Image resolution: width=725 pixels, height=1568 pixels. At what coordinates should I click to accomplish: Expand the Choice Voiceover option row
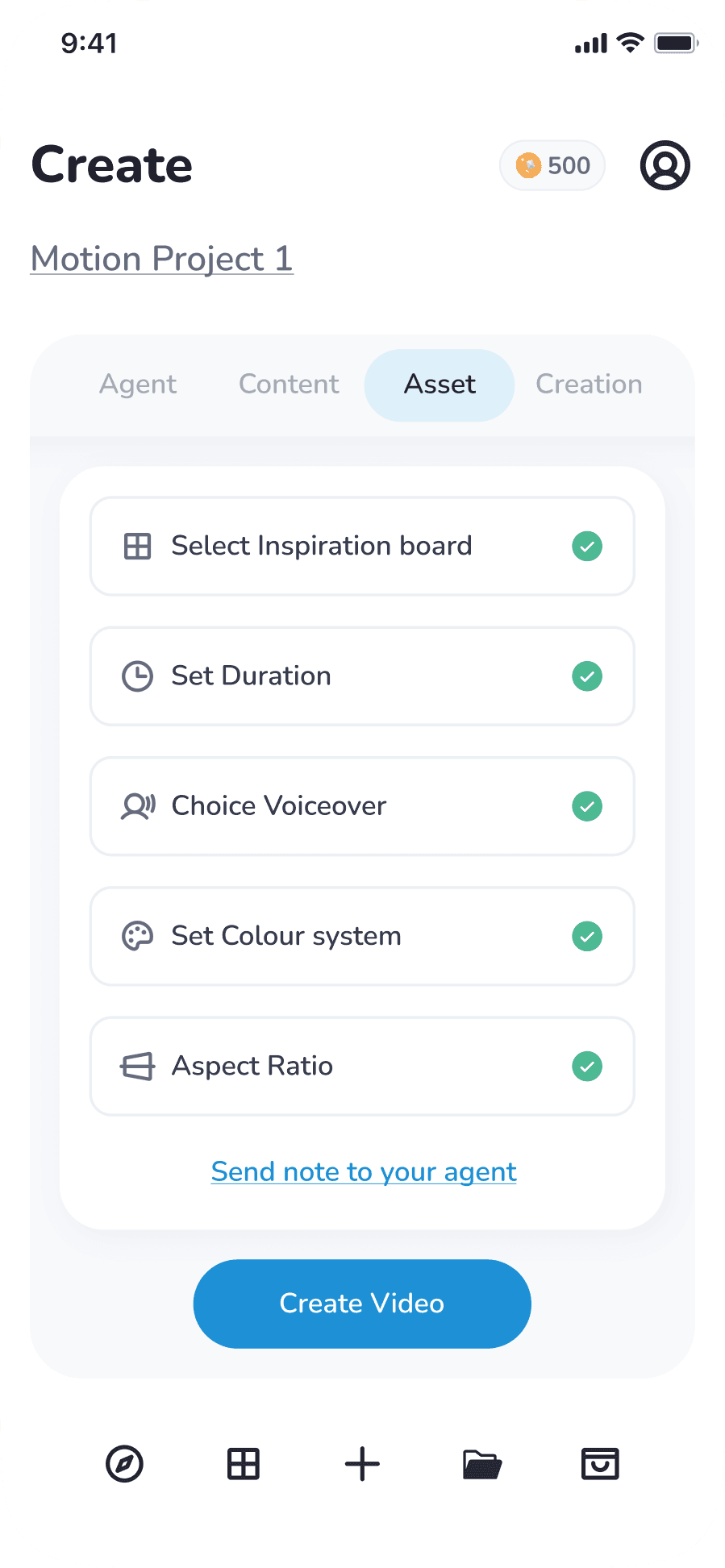(x=361, y=806)
